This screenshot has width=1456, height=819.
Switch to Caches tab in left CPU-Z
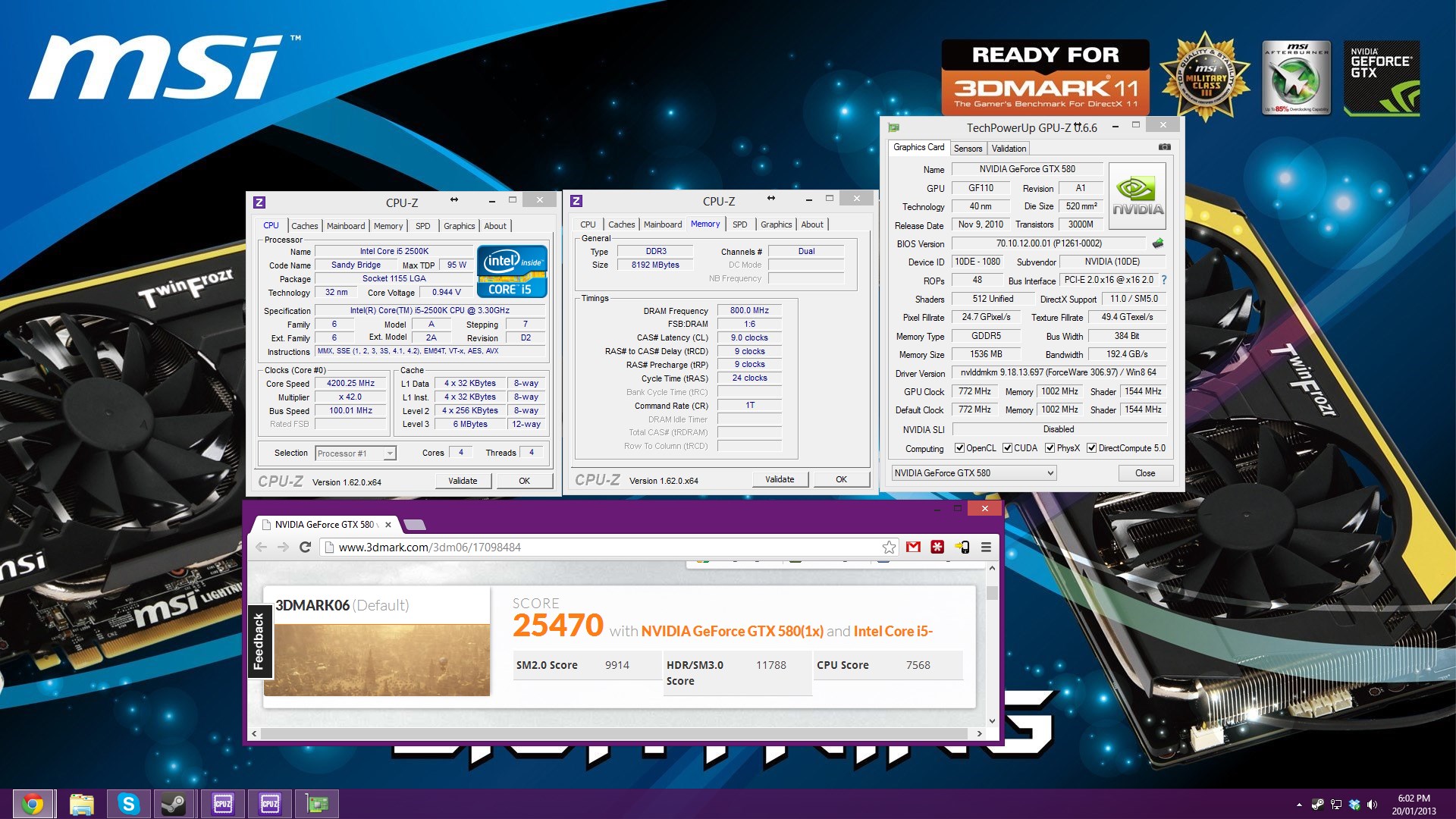pyautogui.click(x=305, y=226)
